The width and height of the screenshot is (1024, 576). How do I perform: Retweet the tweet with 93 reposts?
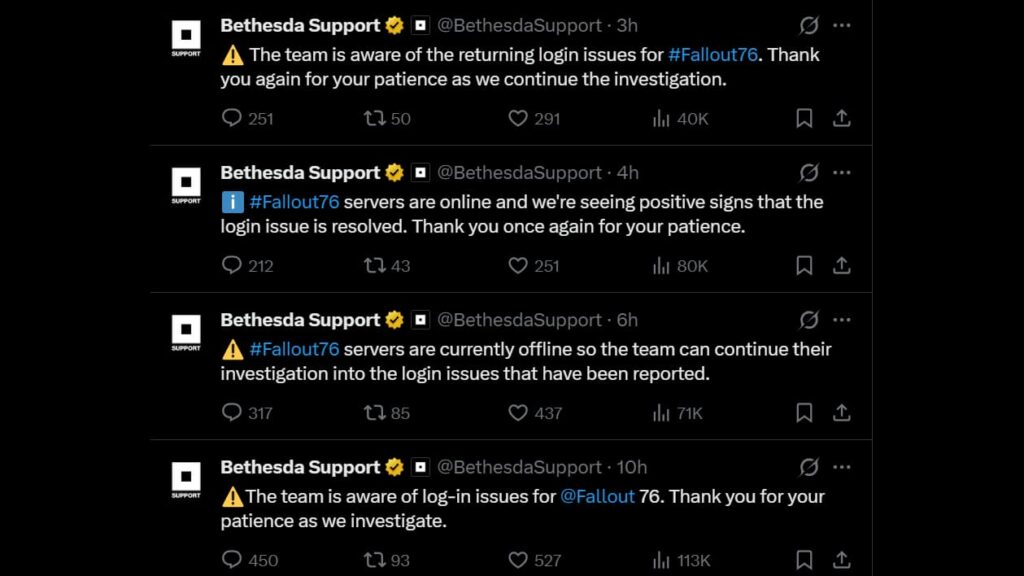[x=375, y=559]
